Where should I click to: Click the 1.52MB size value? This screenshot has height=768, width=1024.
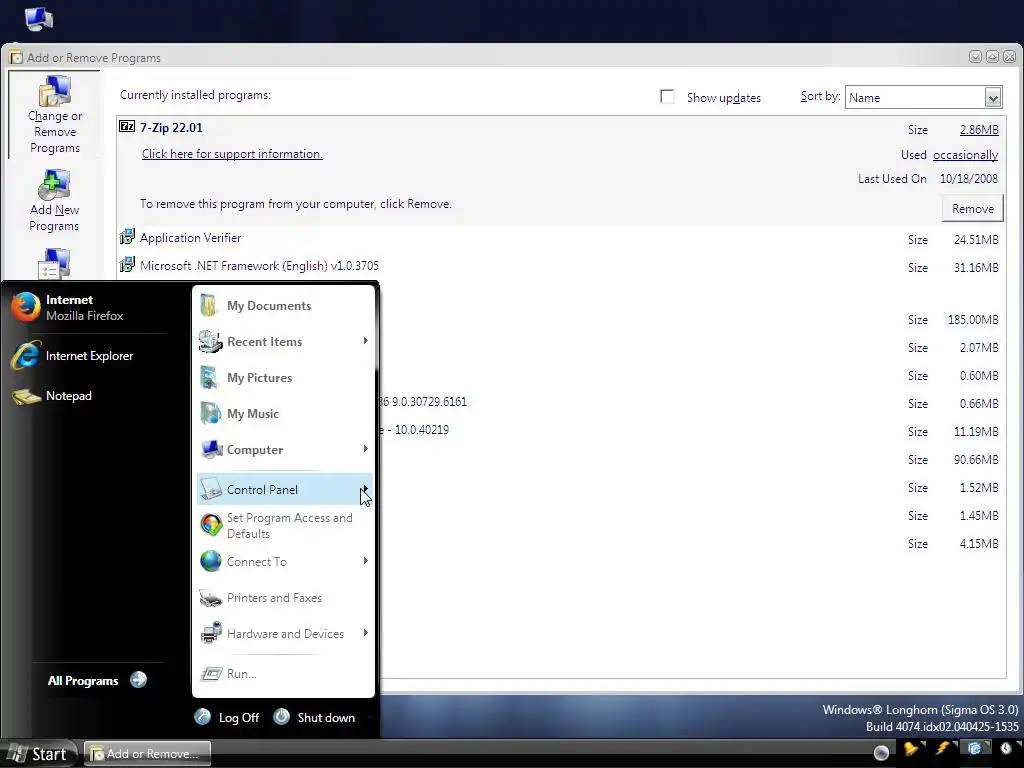click(979, 488)
